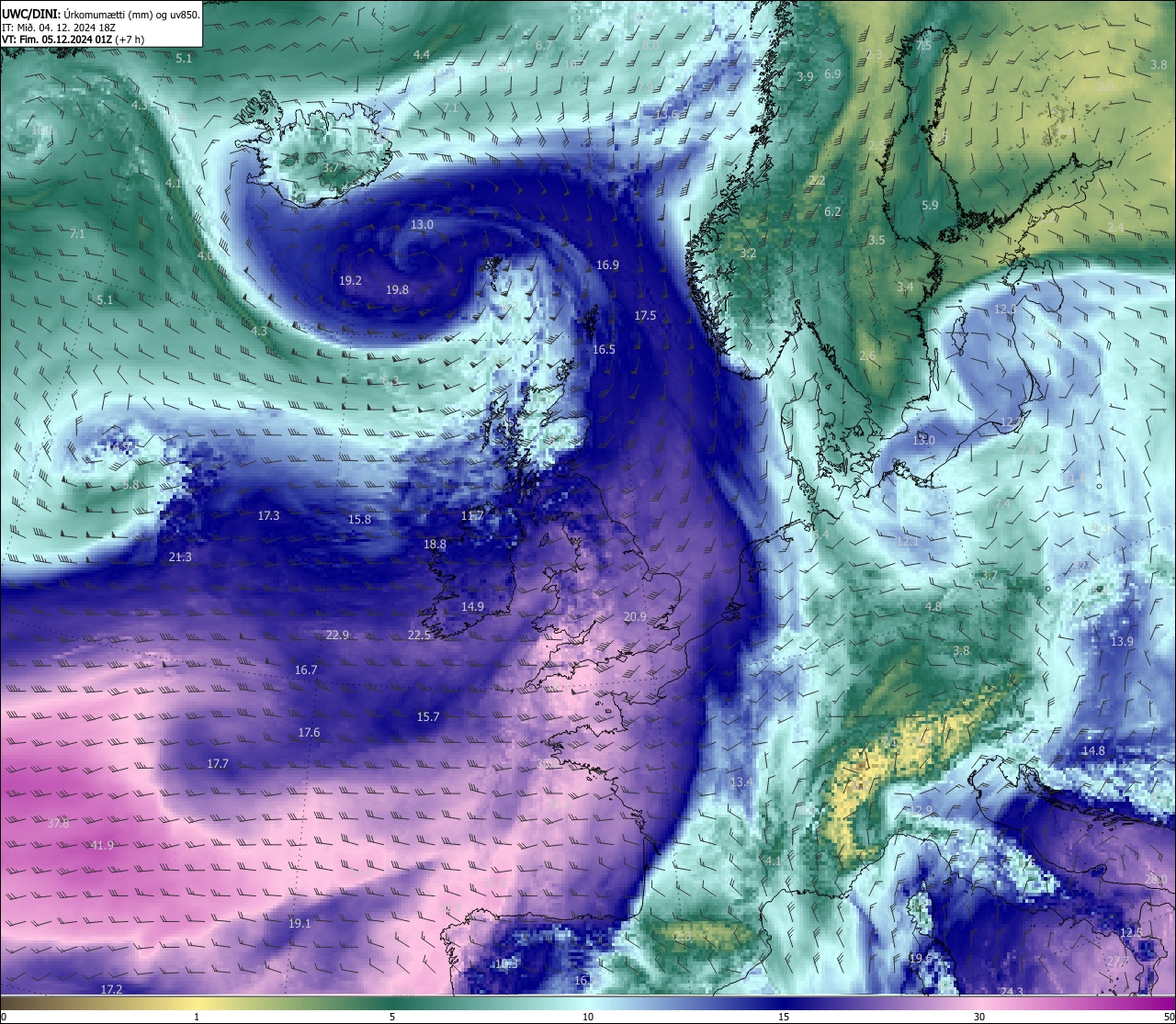
Task: Pick the 17.6 value label
Action: point(309,732)
